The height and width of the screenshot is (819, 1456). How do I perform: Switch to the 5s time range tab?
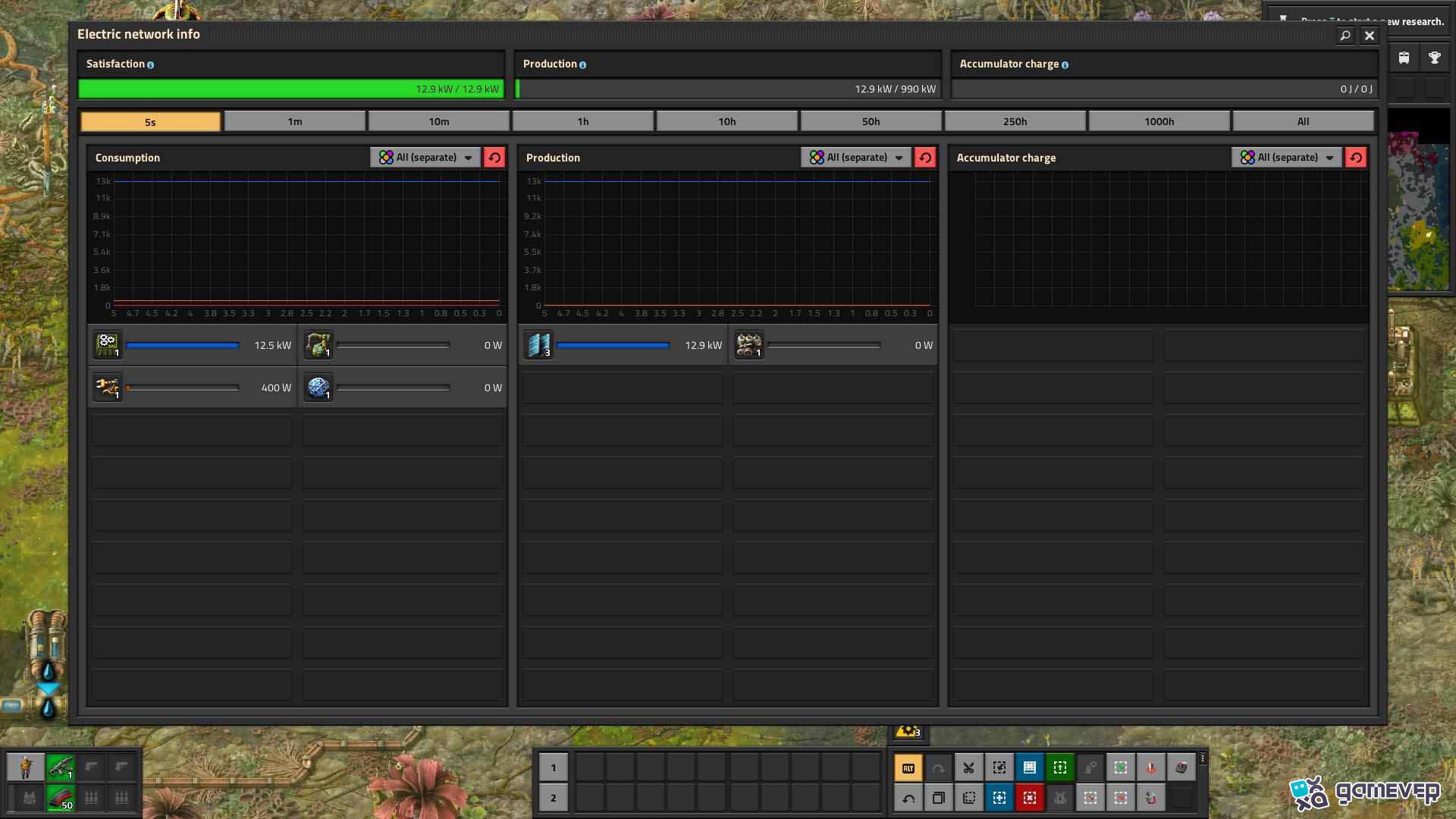tap(150, 121)
